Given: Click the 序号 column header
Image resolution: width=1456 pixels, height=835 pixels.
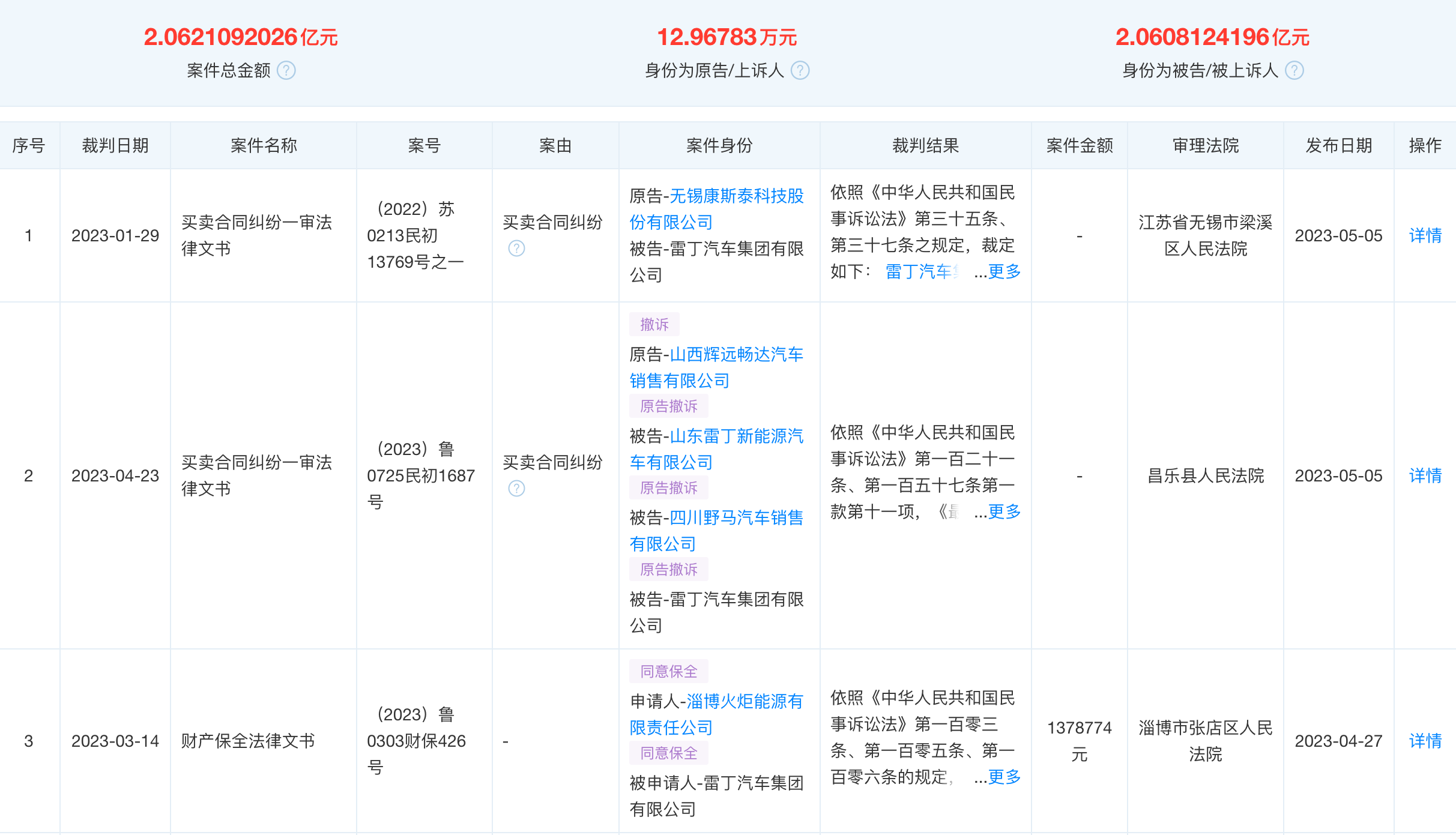Looking at the screenshot, I should [x=29, y=145].
